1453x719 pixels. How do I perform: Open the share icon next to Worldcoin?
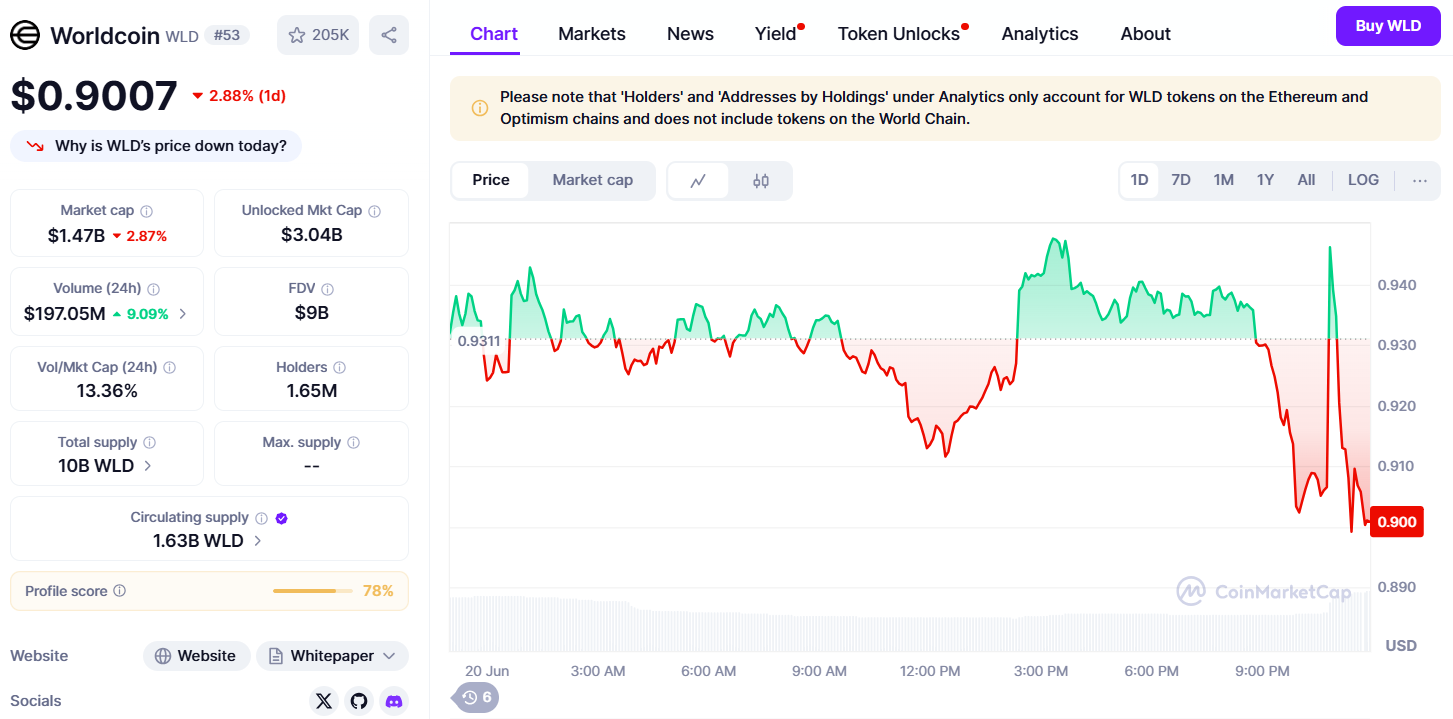(389, 34)
